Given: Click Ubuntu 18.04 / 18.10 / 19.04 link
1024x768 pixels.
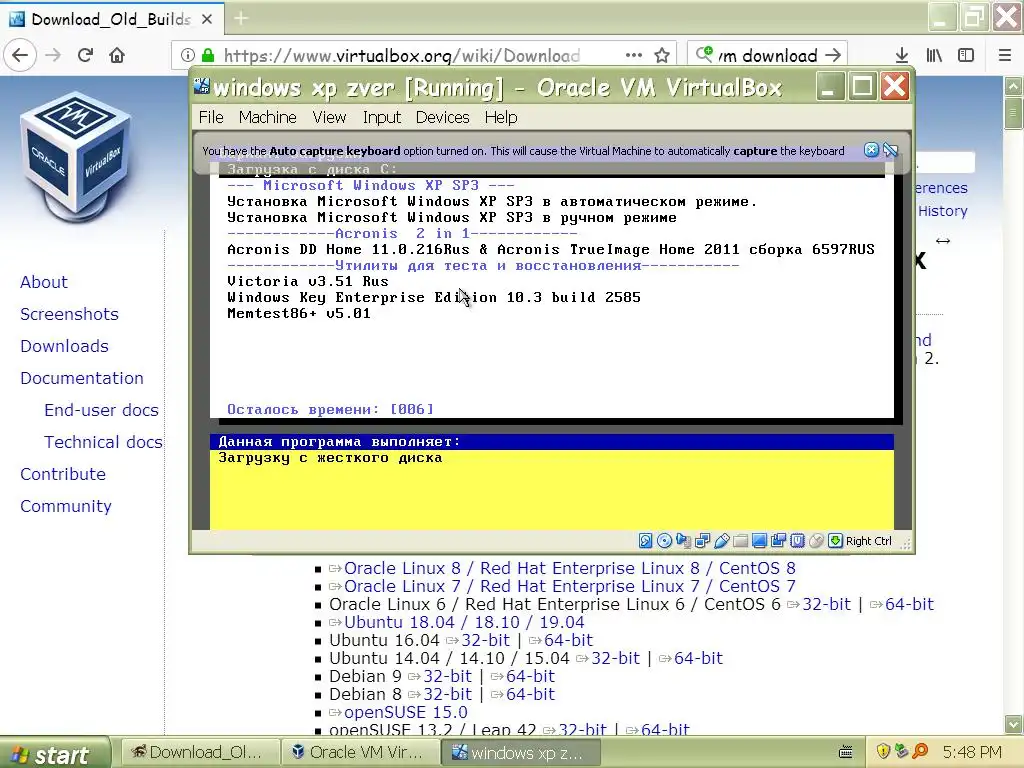Looking at the screenshot, I should (464, 622).
